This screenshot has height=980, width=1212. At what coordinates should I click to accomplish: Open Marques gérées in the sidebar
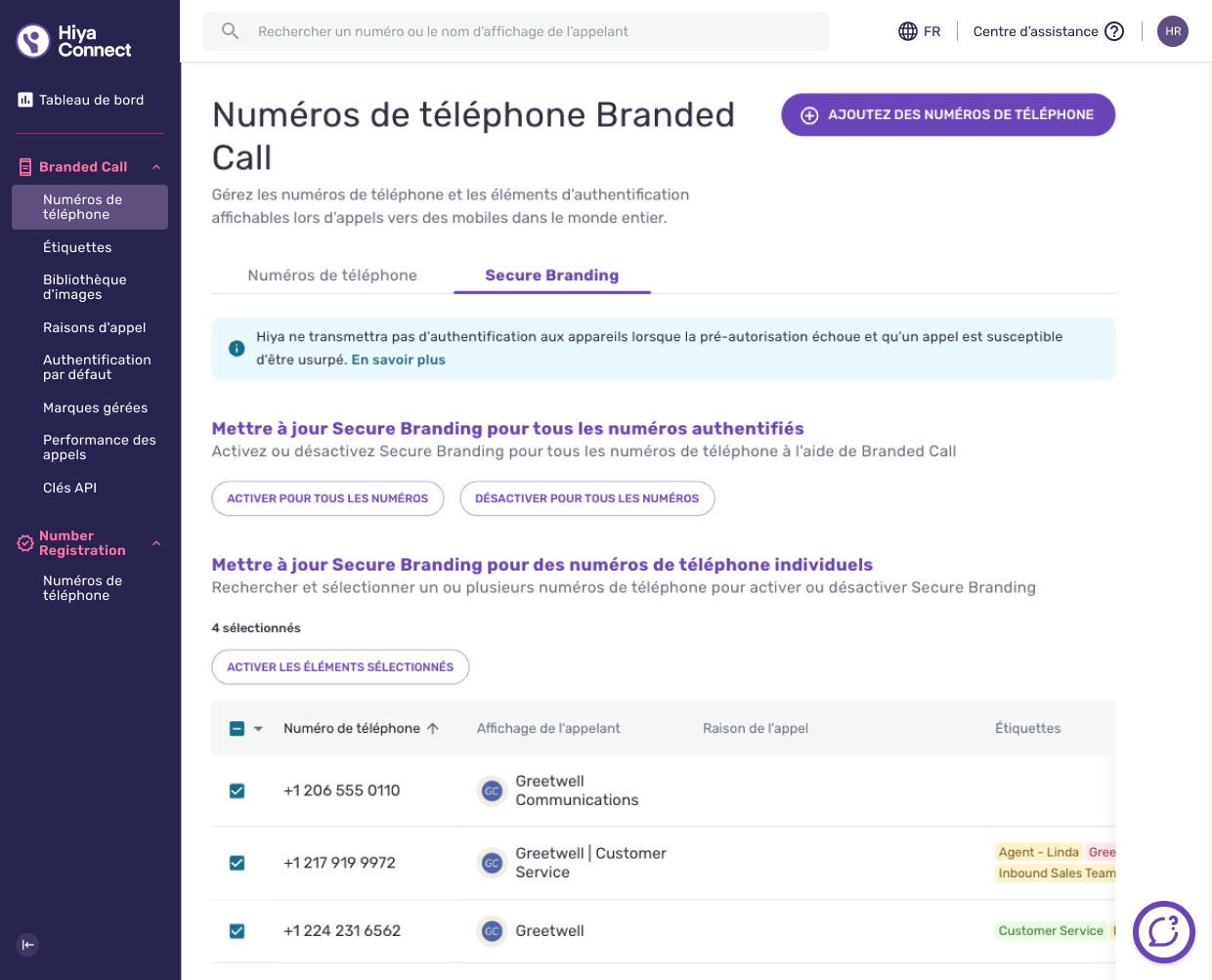pyautogui.click(x=96, y=407)
